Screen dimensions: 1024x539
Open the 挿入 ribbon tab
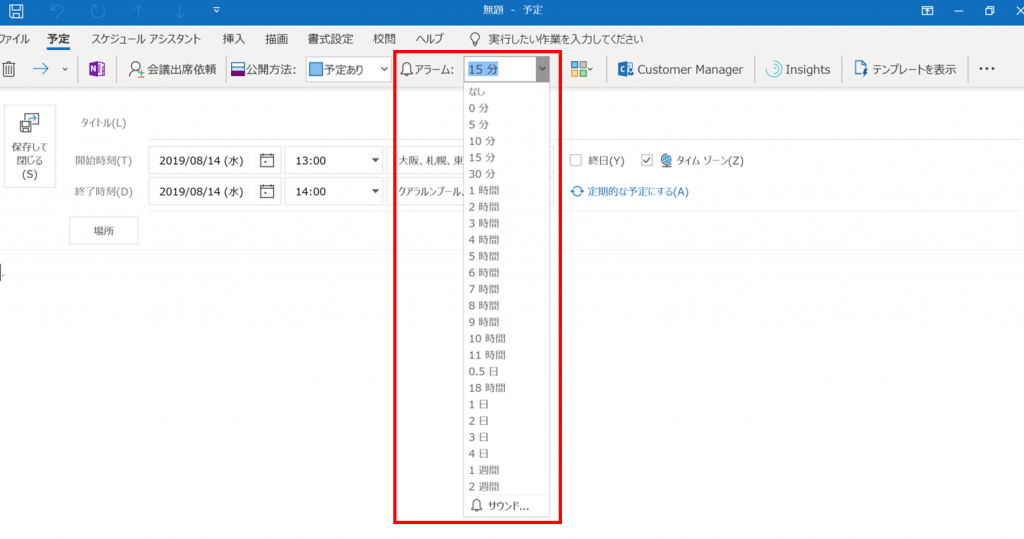(x=234, y=39)
